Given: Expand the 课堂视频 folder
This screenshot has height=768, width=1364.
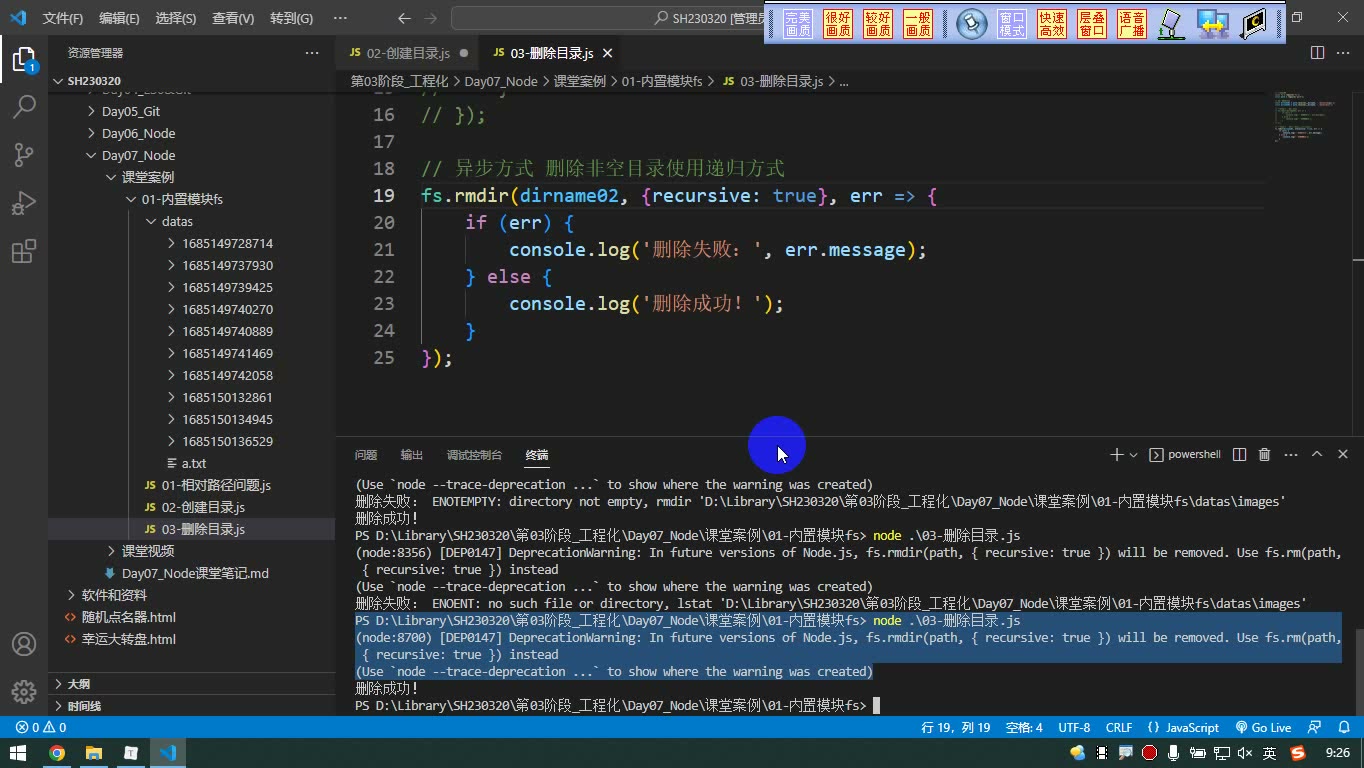Looking at the screenshot, I should tap(148, 551).
